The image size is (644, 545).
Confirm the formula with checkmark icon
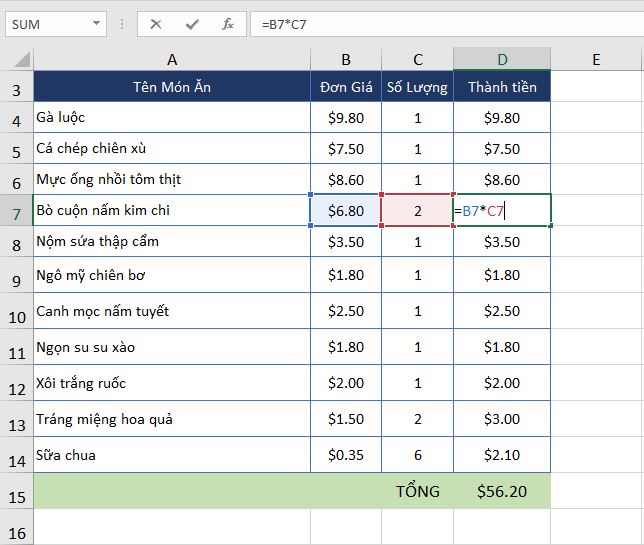tap(192, 24)
